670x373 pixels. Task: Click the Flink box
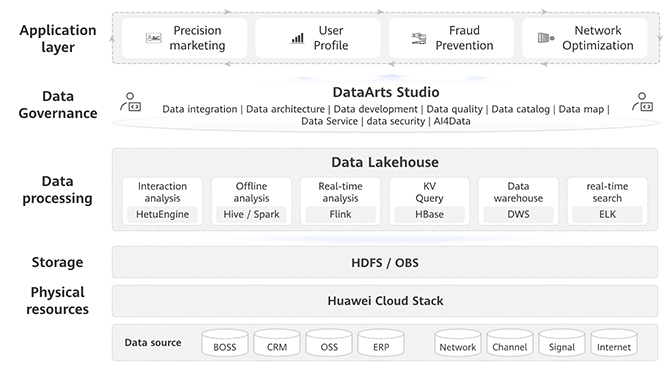340,214
